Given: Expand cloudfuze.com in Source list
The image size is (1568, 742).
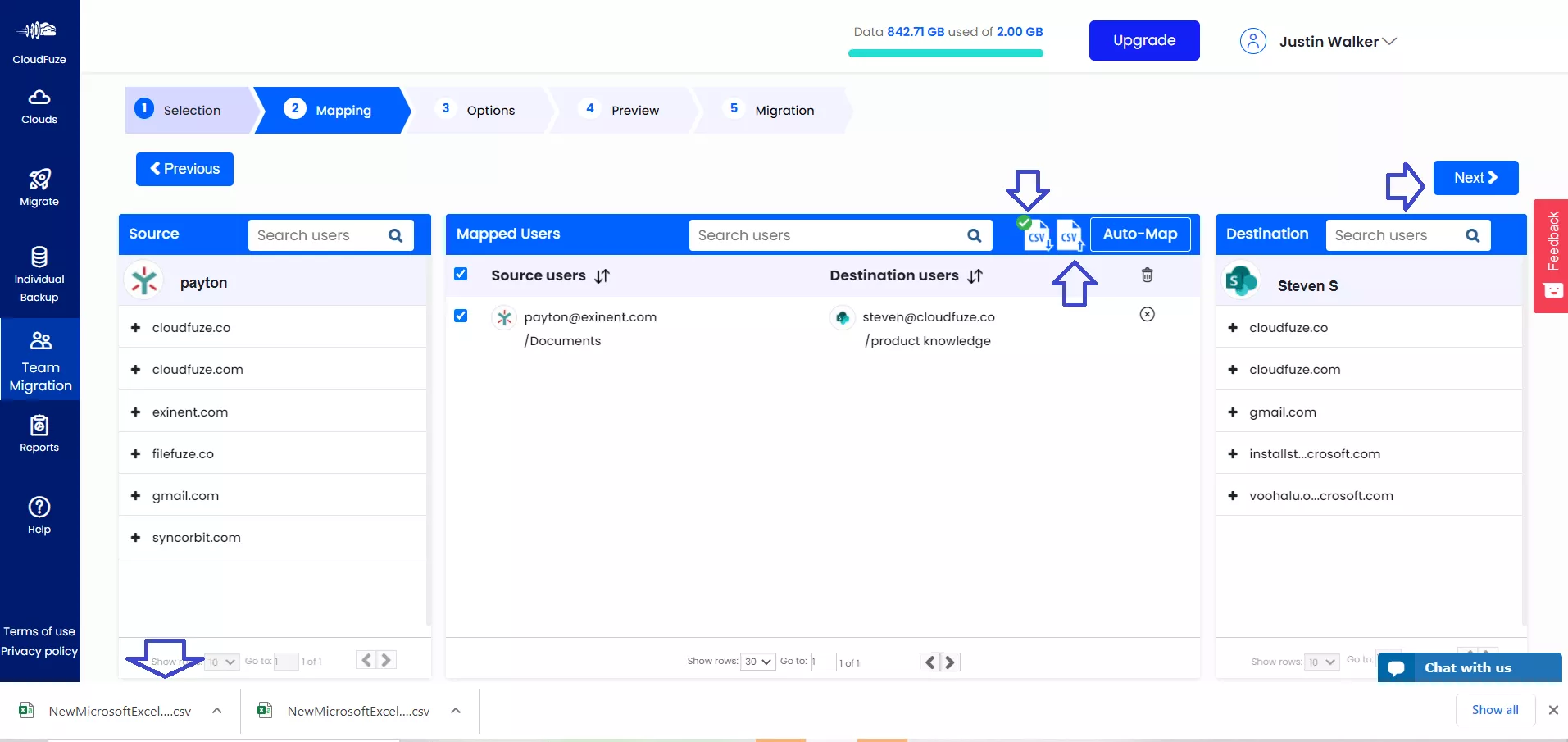Looking at the screenshot, I should tap(135, 370).
